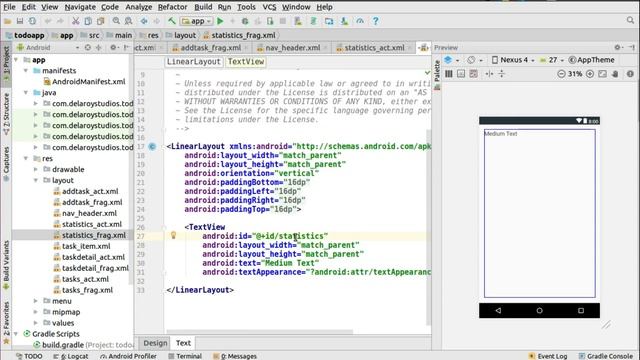Image resolution: width=640 pixels, height=360 pixels.
Task: Open the Analyze menu
Action: (138, 7)
